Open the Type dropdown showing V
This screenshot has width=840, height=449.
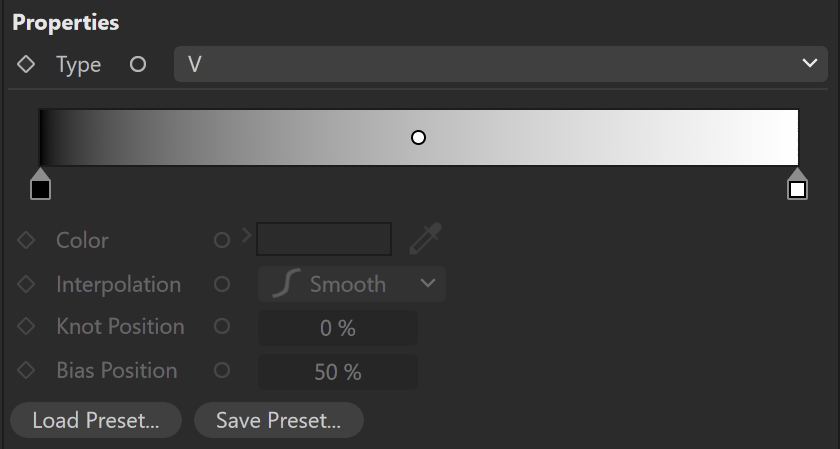coord(500,64)
